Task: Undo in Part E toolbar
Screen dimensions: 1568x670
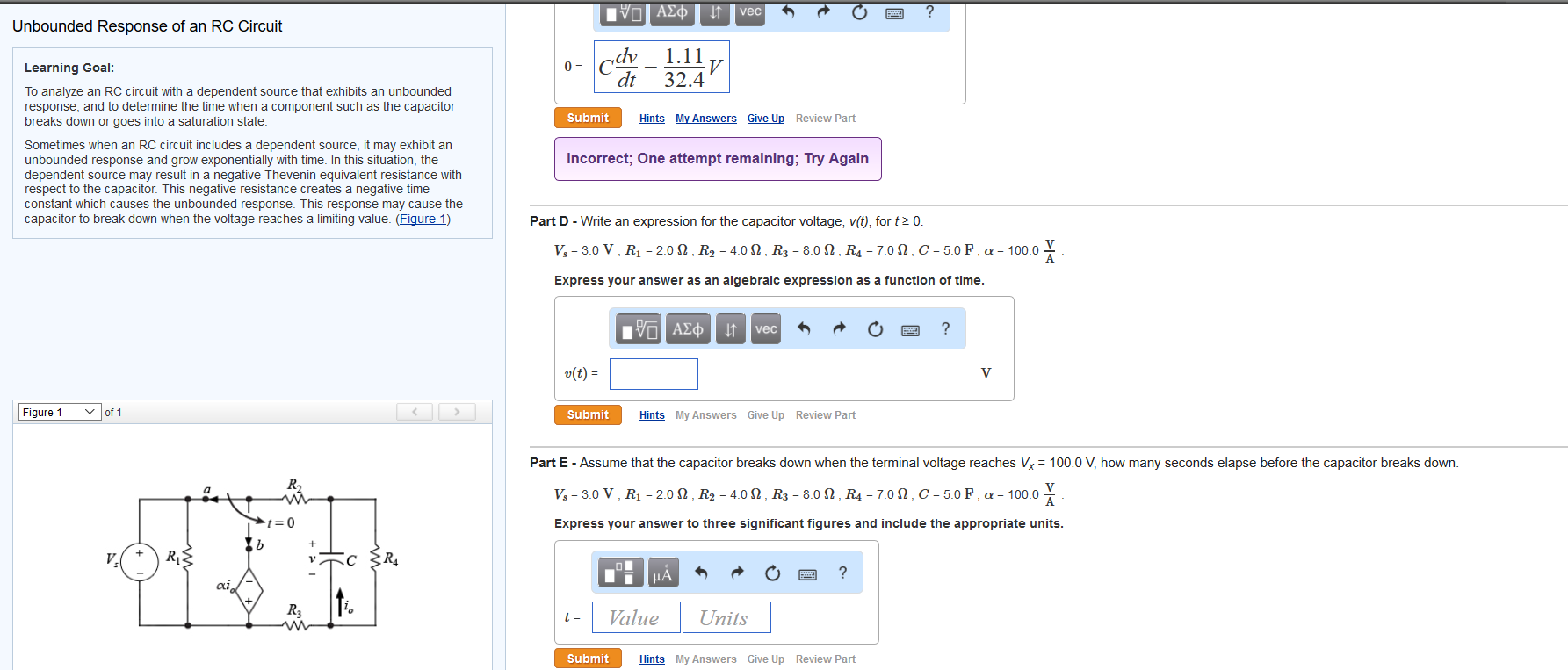Action: (x=701, y=573)
